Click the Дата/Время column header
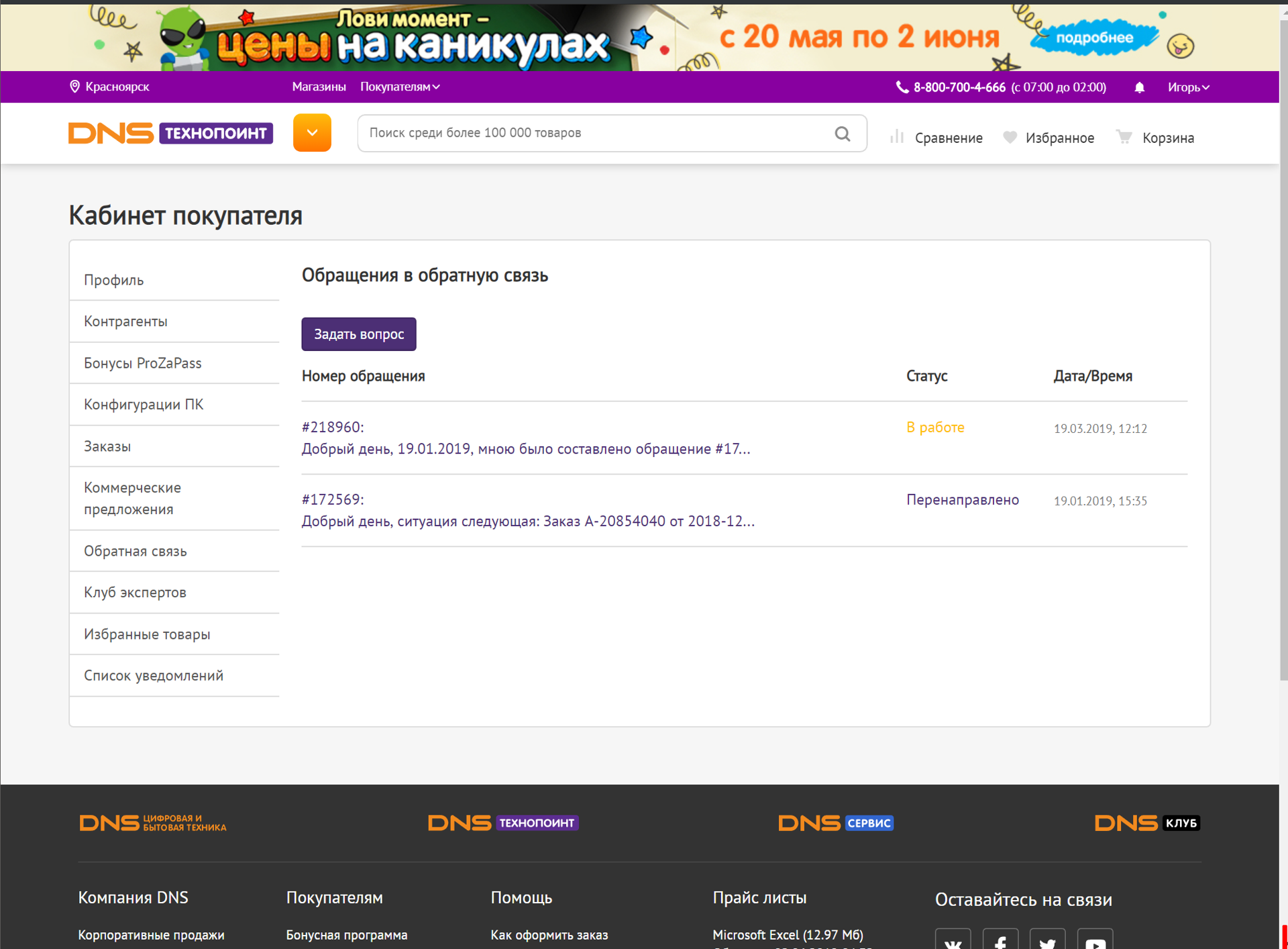Screen dimensions: 1288x949 [1093, 376]
